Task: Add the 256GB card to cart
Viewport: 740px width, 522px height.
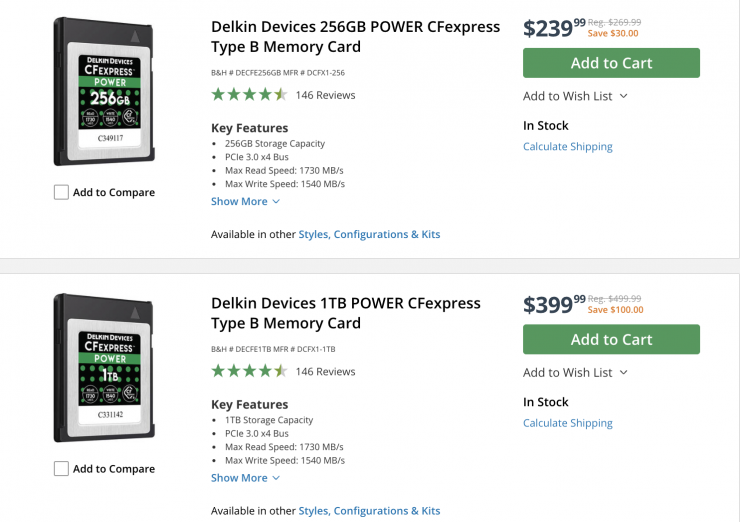Action: coord(611,63)
